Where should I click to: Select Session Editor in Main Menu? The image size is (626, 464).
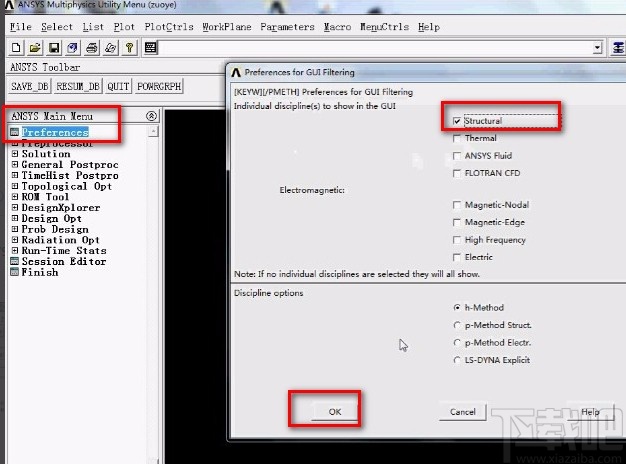[64, 261]
